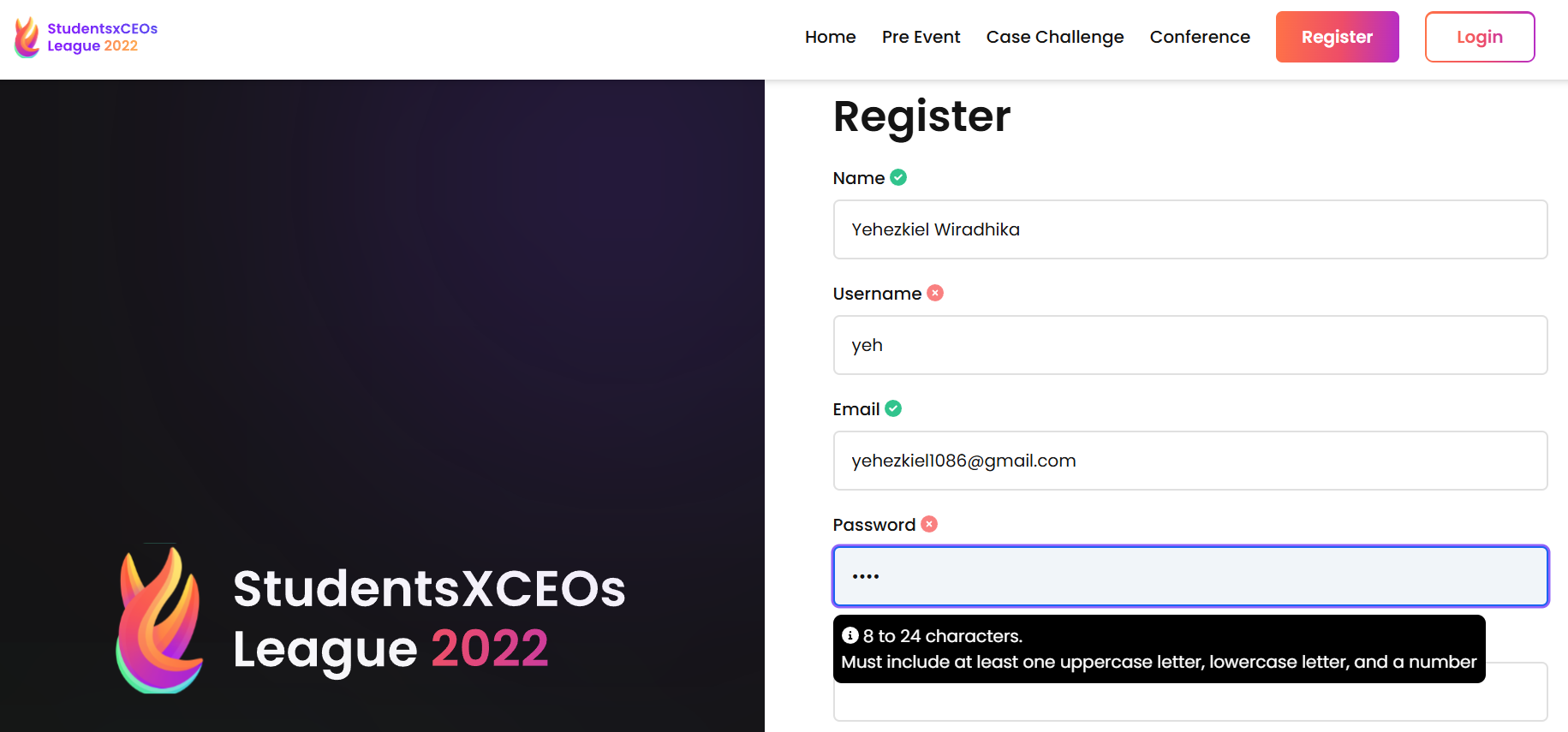Image resolution: width=1568 pixels, height=732 pixels.
Task: Click the field below the password tooltip
Action: 1189,703
